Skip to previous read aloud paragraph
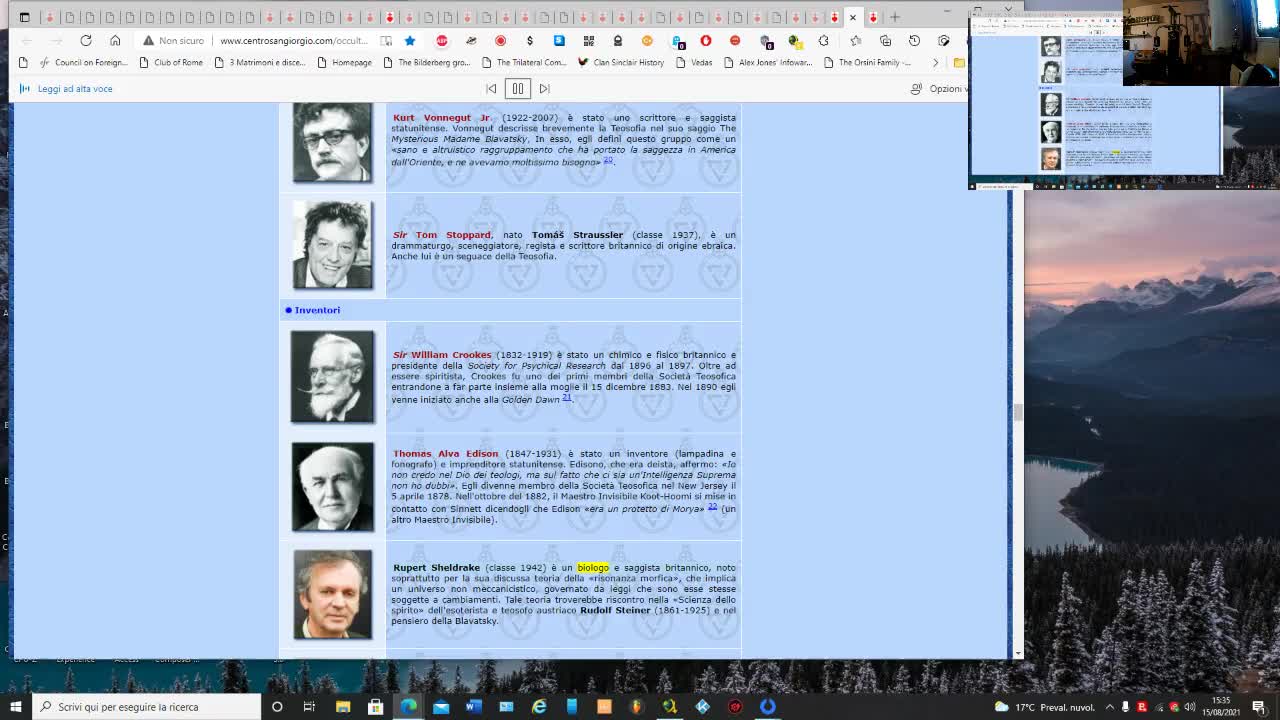Viewport: 1280px width, 720px height. coord(491,88)
